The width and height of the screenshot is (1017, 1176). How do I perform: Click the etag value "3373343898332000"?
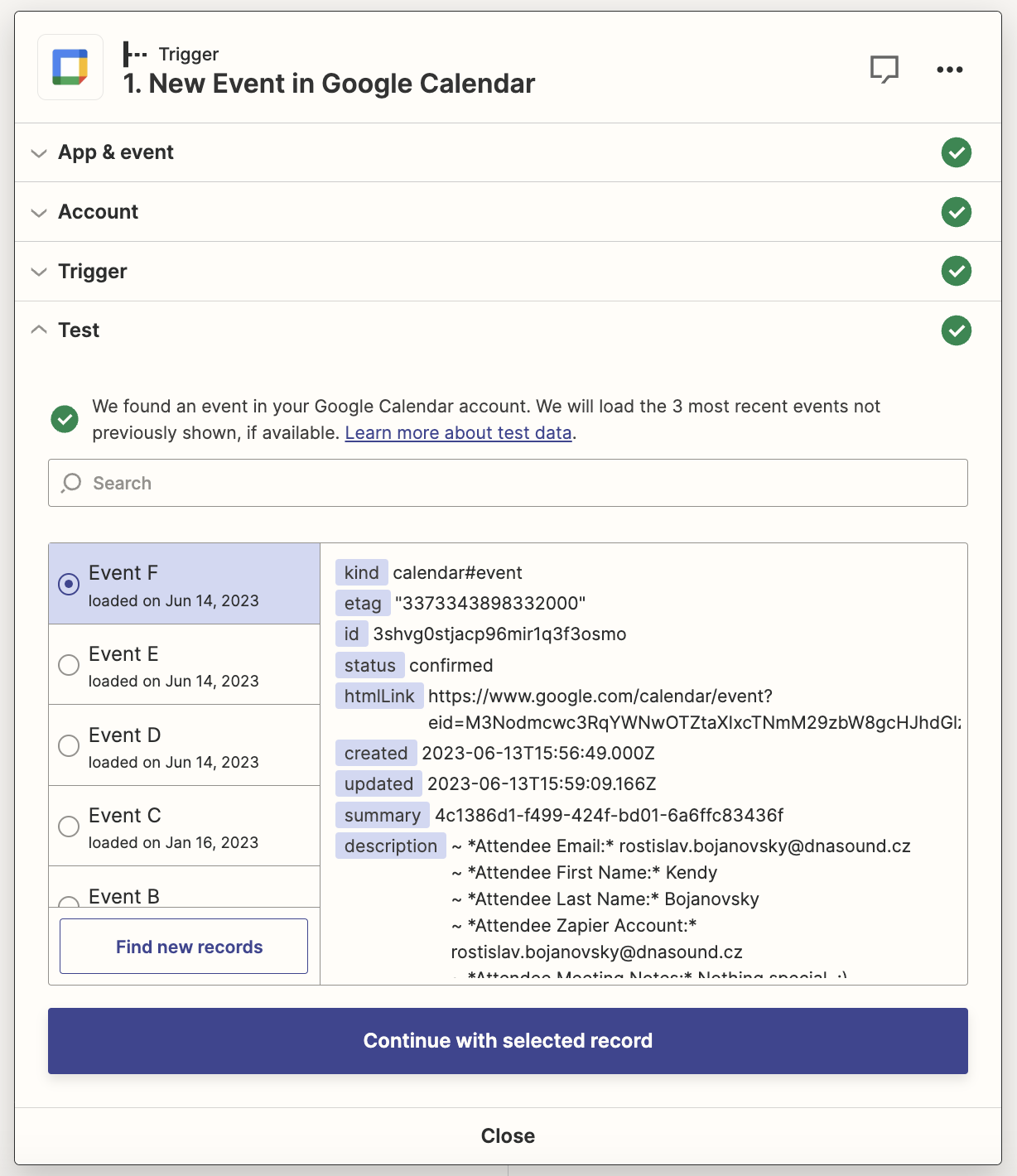click(490, 603)
